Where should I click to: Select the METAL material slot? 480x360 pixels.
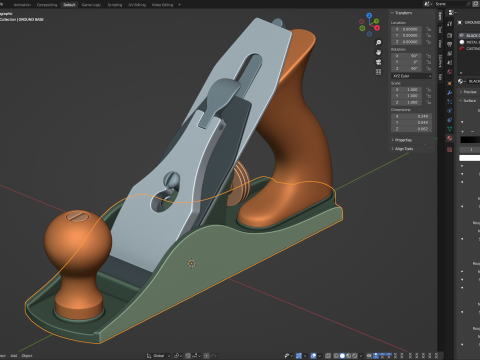469,42
